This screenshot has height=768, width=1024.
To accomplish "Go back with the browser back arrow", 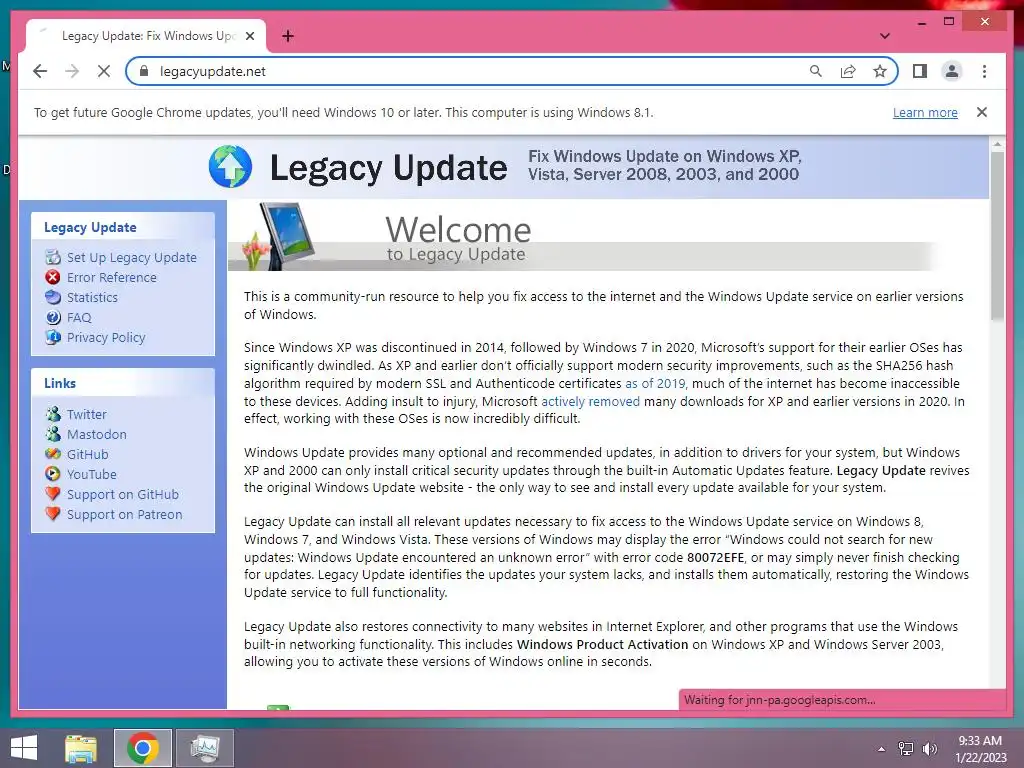I will 40,71.
